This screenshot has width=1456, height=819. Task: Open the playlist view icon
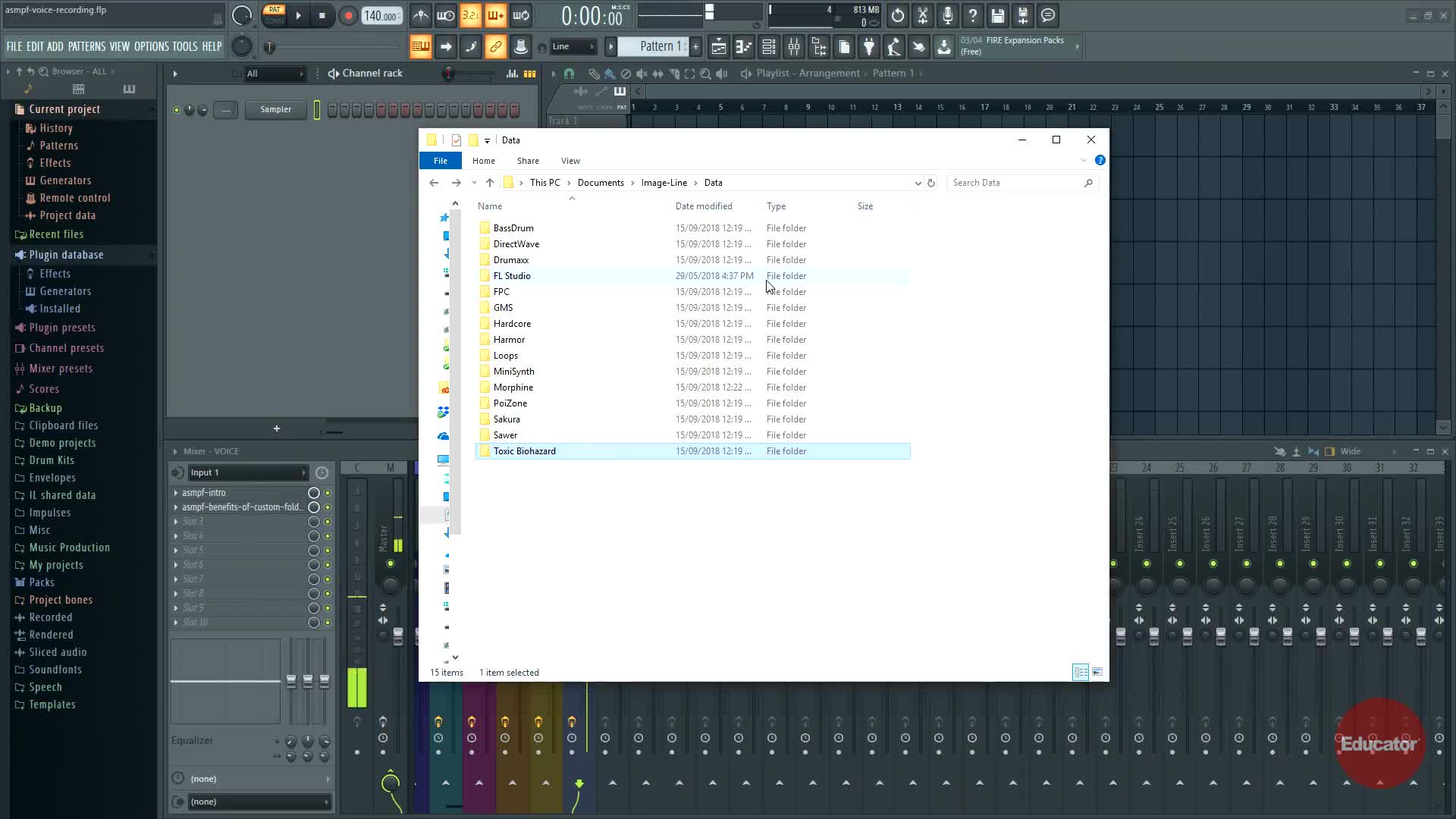(719, 47)
